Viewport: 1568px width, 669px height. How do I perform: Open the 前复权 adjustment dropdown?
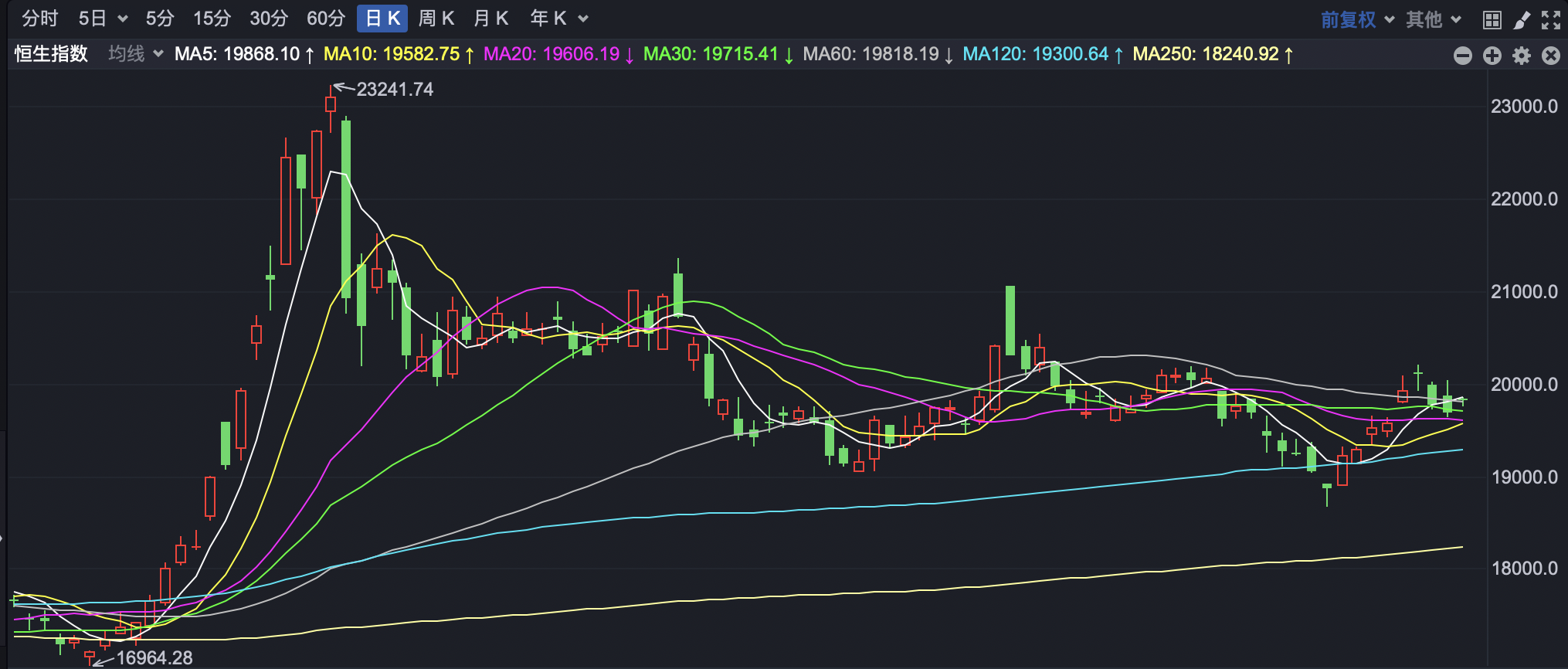point(1356,19)
